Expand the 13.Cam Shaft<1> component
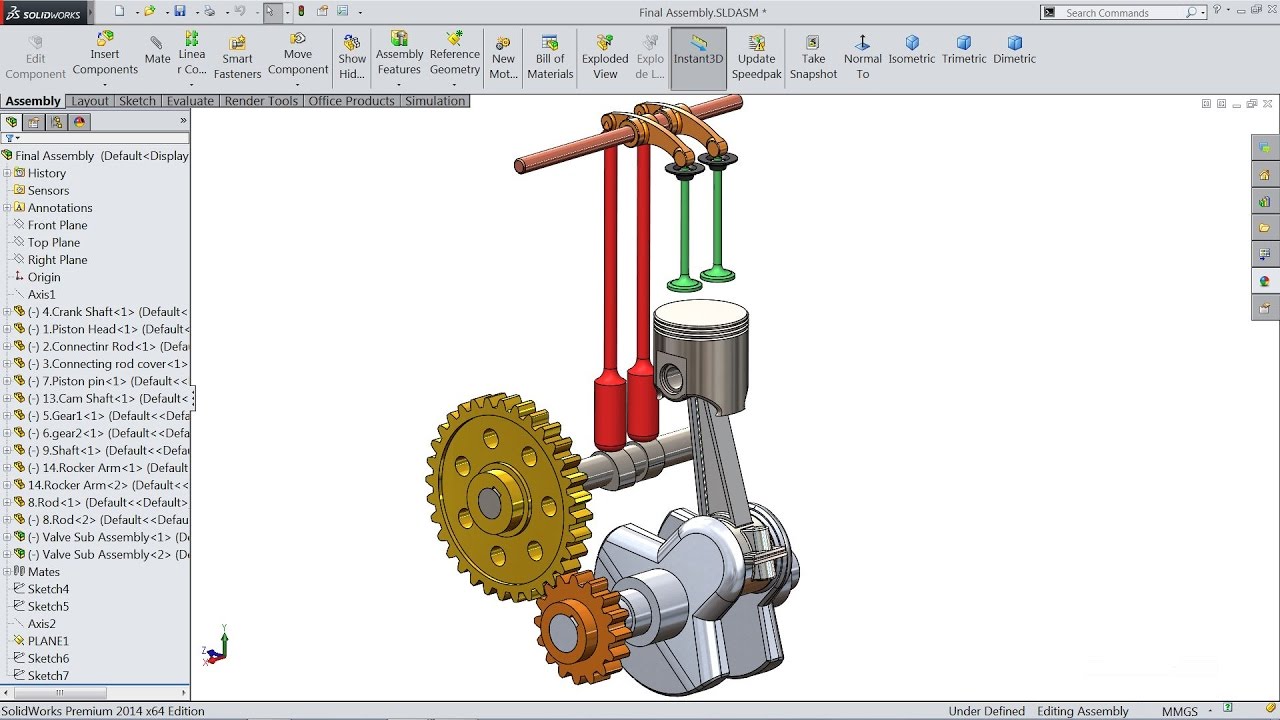Image resolution: width=1280 pixels, height=720 pixels. [x=7, y=398]
